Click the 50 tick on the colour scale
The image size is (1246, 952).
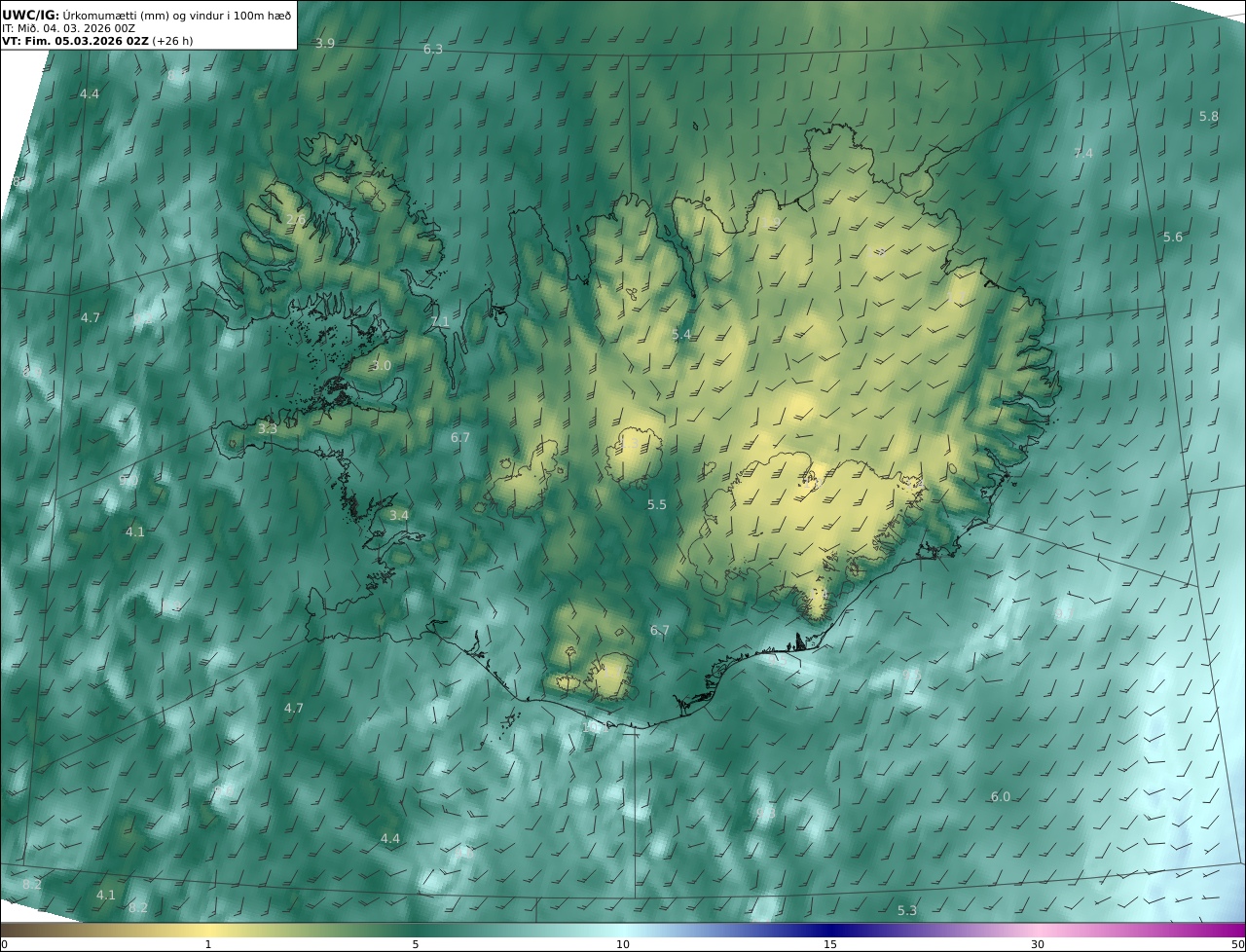(1238, 944)
